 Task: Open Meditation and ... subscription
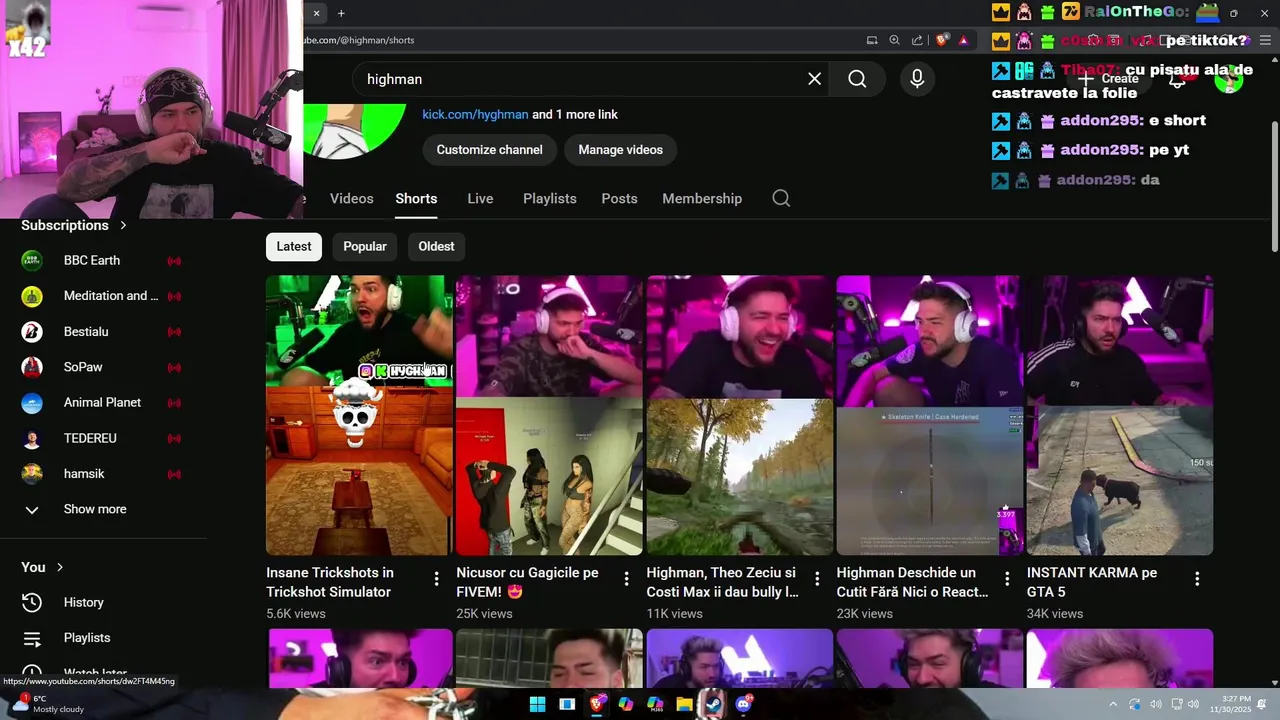click(x=103, y=296)
